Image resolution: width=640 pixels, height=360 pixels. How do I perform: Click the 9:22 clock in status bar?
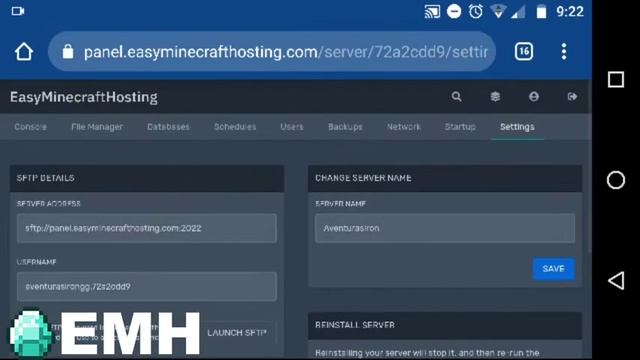tap(570, 11)
